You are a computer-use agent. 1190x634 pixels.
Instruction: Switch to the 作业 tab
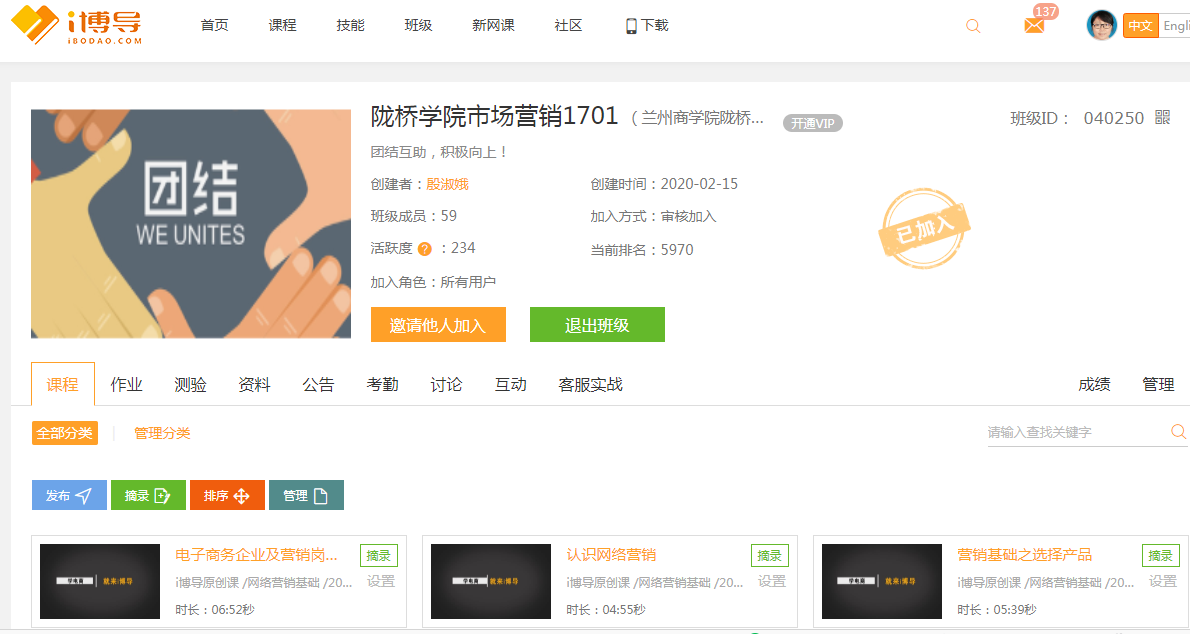click(x=127, y=385)
